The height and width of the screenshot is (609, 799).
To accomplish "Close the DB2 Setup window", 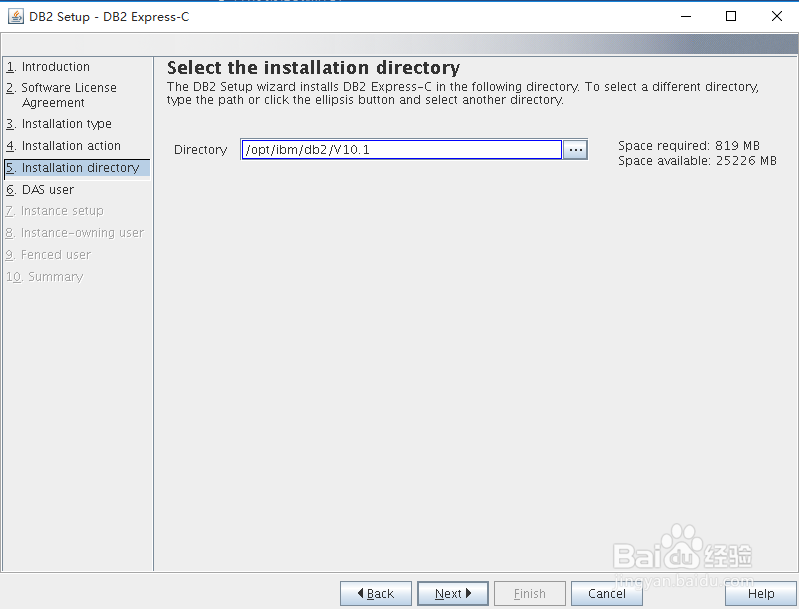I will 777,16.
